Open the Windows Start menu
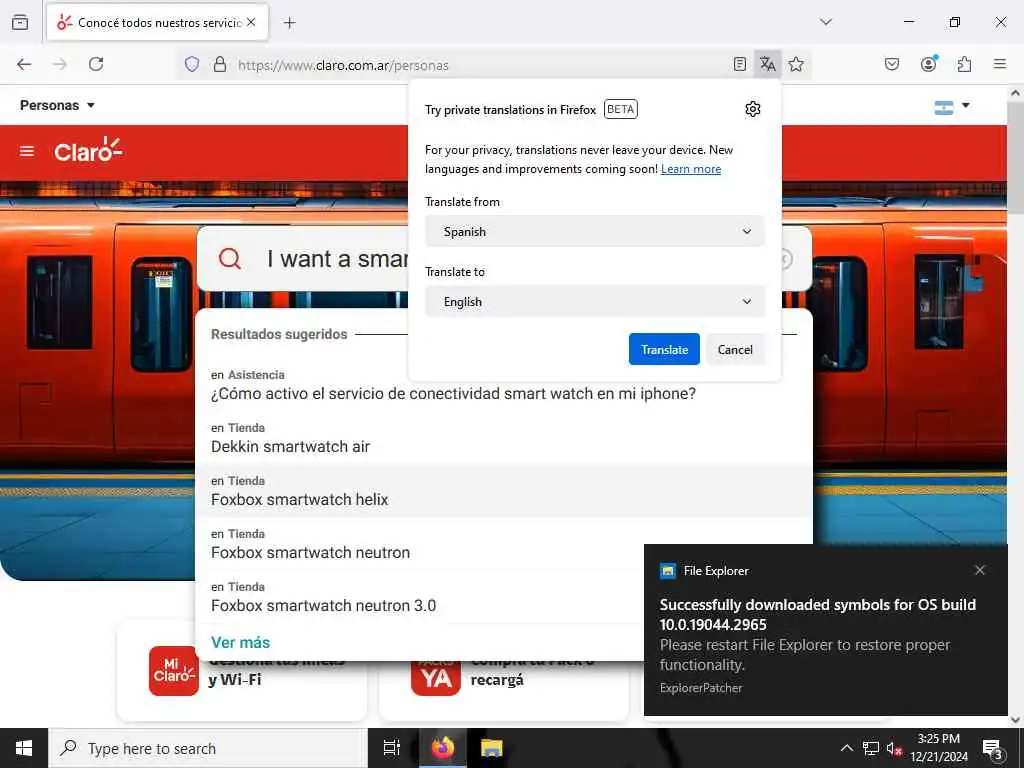The image size is (1024, 768). (24, 748)
